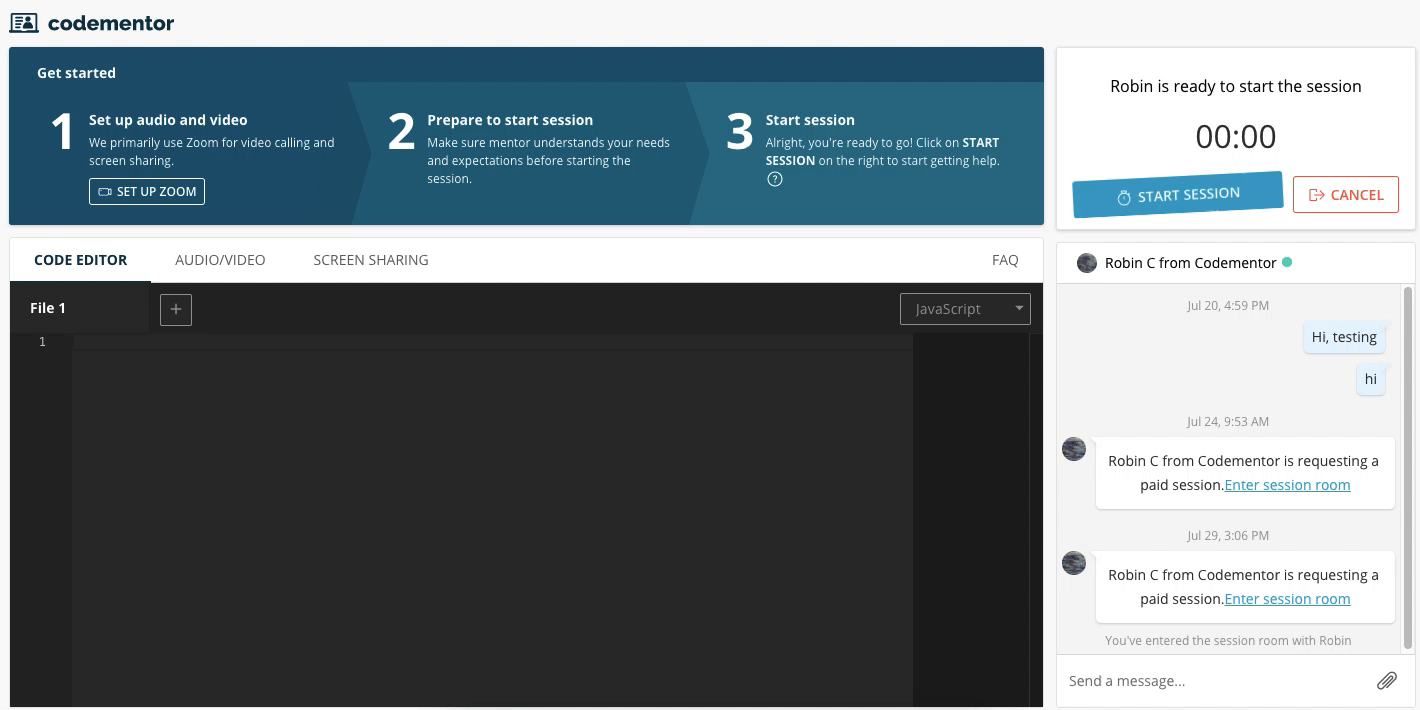The width and height of the screenshot is (1420, 710).
Task: Click the START SESSION button
Action: tap(1178, 195)
